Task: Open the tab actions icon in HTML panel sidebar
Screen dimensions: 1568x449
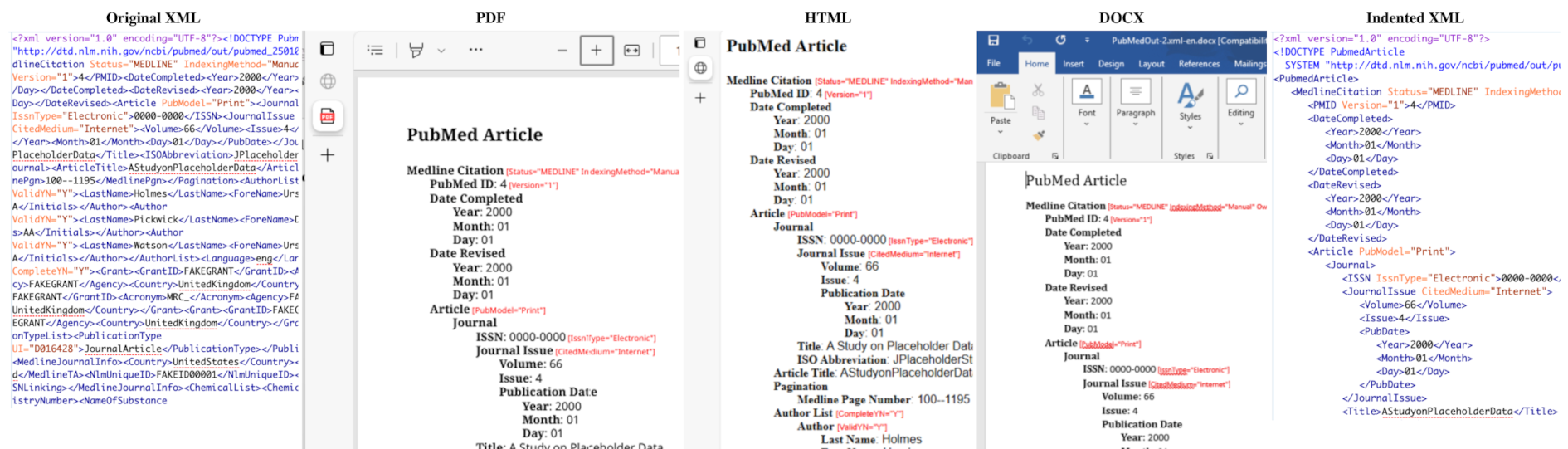Action: coord(700,42)
